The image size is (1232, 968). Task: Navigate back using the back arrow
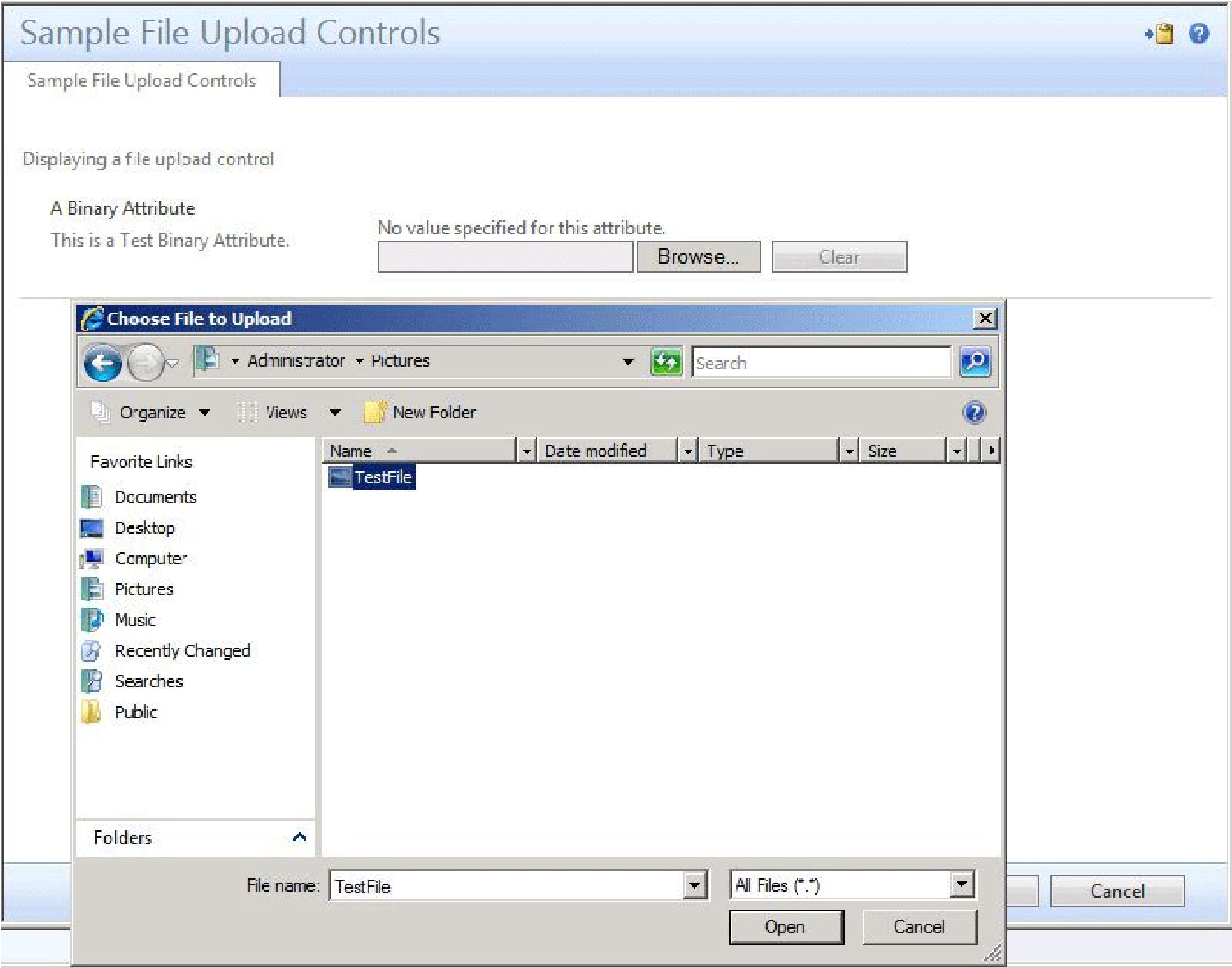coord(102,361)
